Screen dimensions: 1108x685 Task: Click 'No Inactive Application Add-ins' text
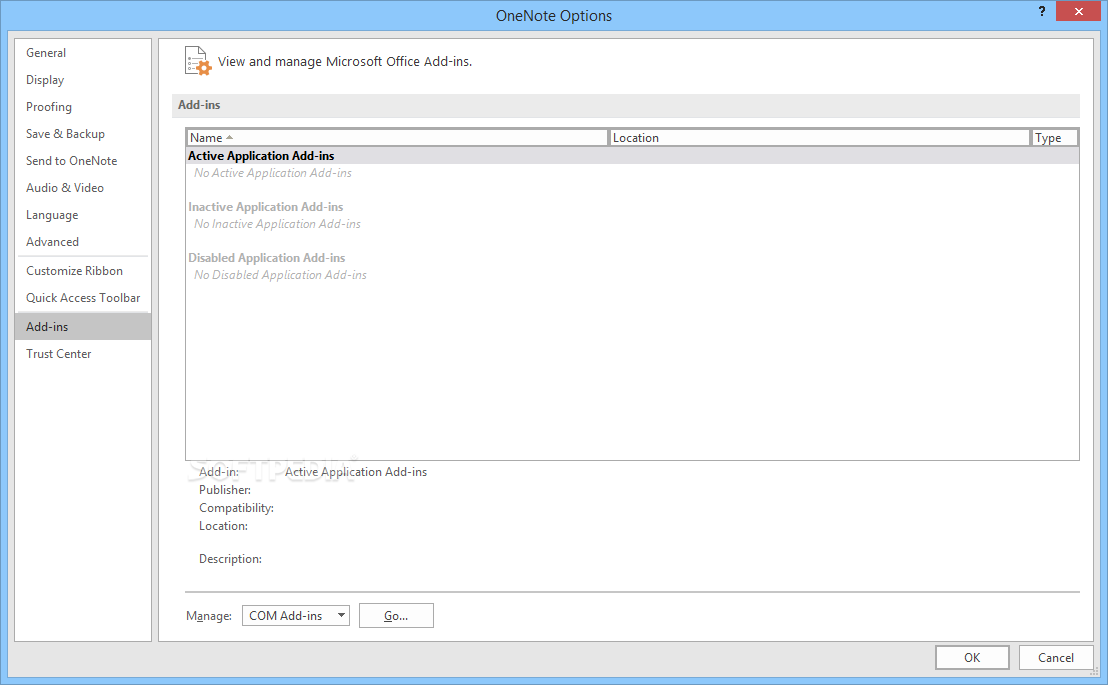[x=278, y=224]
